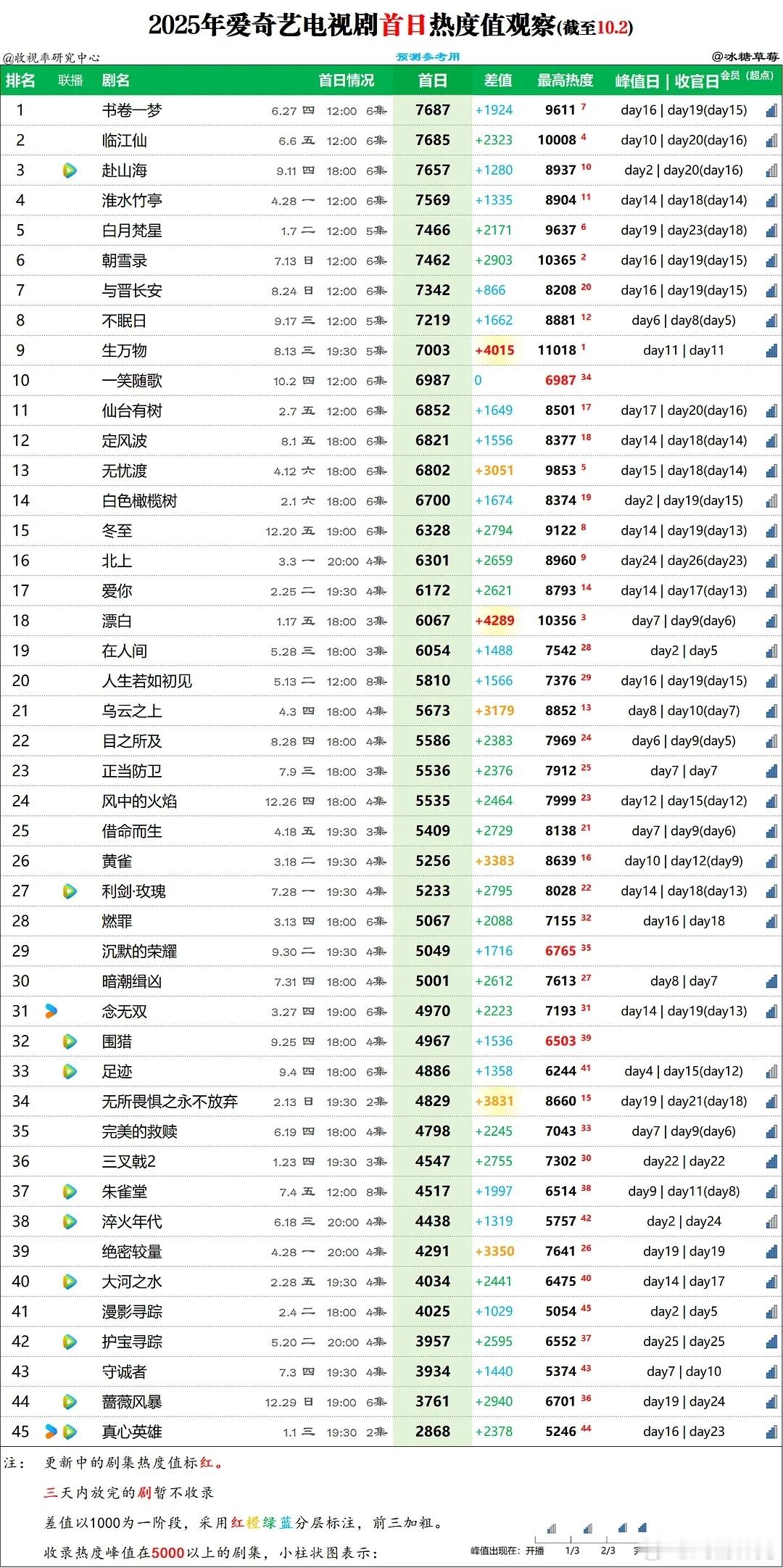Click the first-day heat value 7003
This screenshot has height=1568, width=783.
pyautogui.click(x=433, y=350)
